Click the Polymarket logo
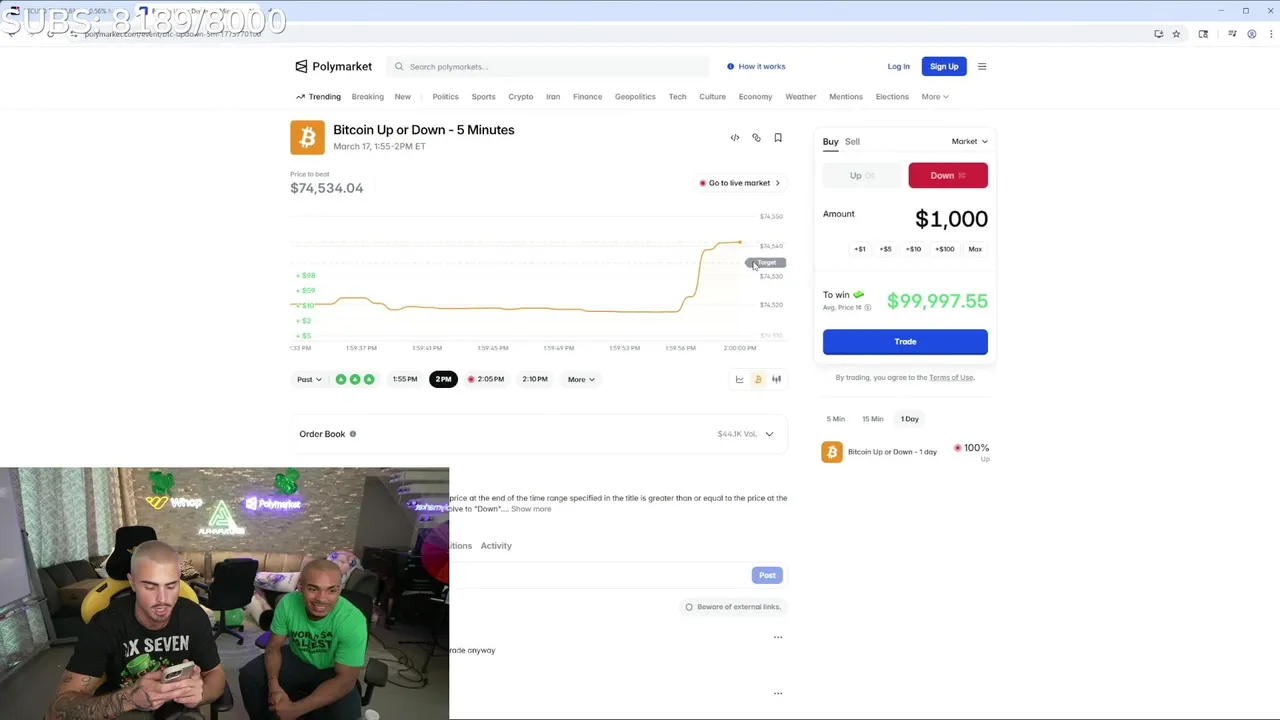 (x=333, y=66)
